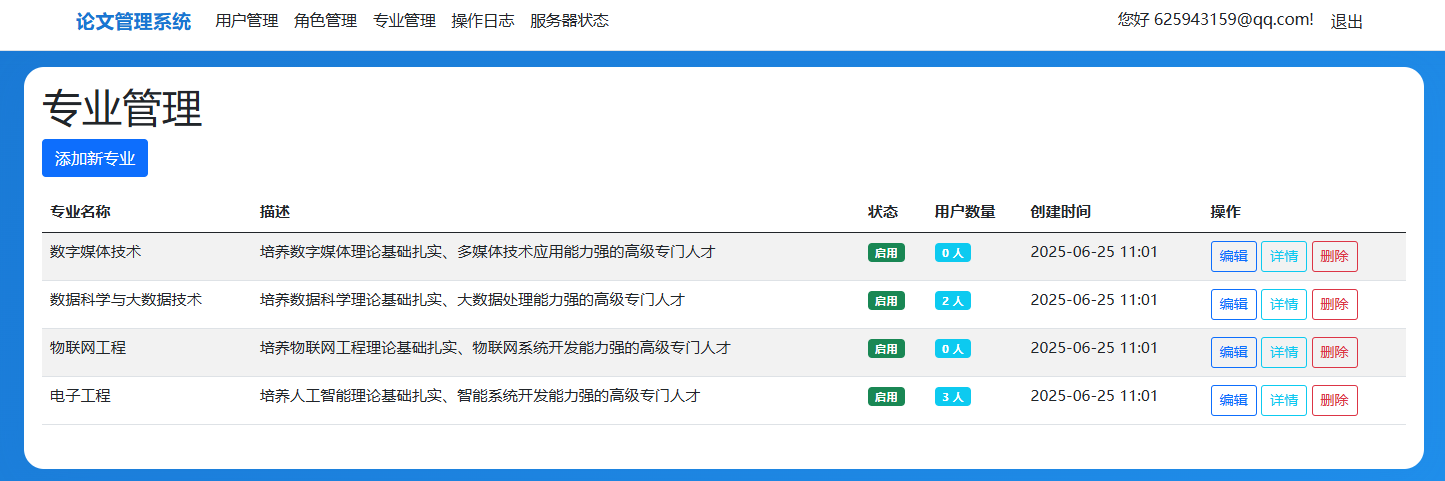Edit the 电子工程 major
Image resolution: width=1445 pixels, height=481 pixels.
[x=1233, y=400]
